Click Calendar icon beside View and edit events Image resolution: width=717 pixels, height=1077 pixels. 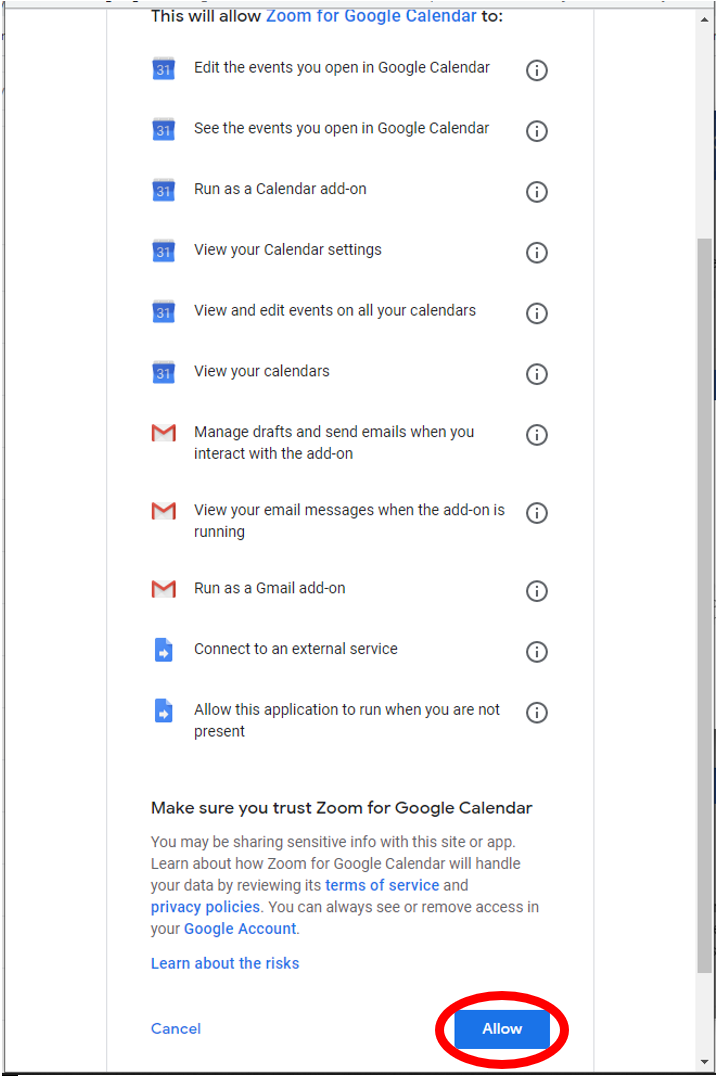point(163,311)
